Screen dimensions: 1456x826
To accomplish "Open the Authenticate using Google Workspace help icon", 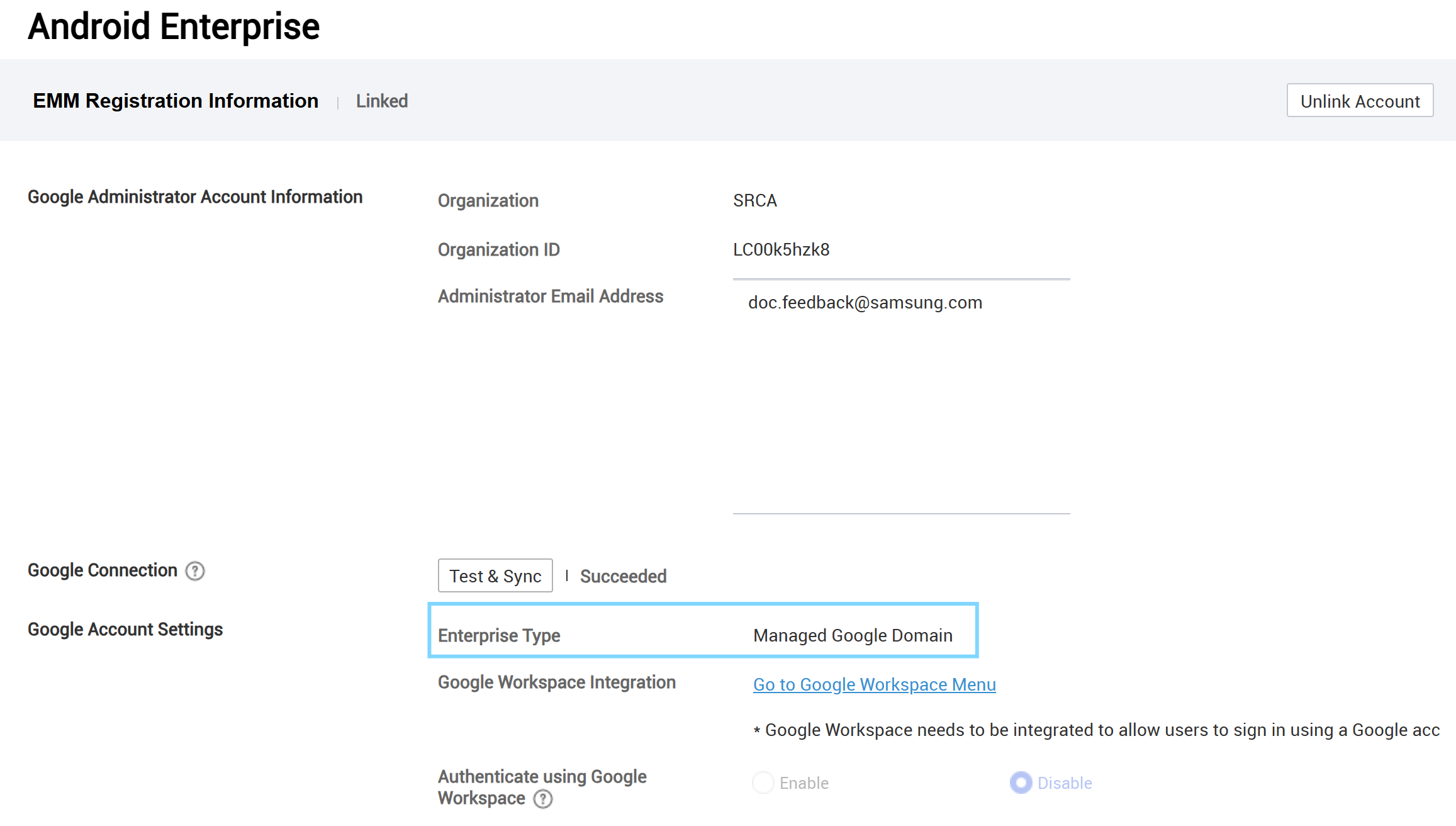I will pyautogui.click(x=543, y=799).
